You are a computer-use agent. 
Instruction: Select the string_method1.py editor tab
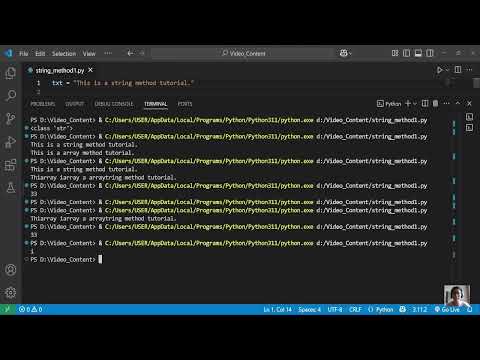coord(61,70)
